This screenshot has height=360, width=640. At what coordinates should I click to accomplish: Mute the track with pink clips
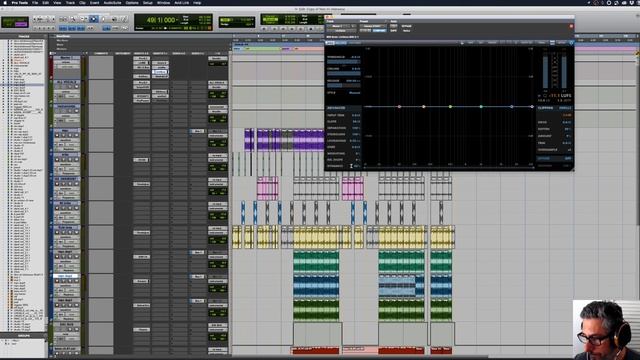(x=76, y=184)
